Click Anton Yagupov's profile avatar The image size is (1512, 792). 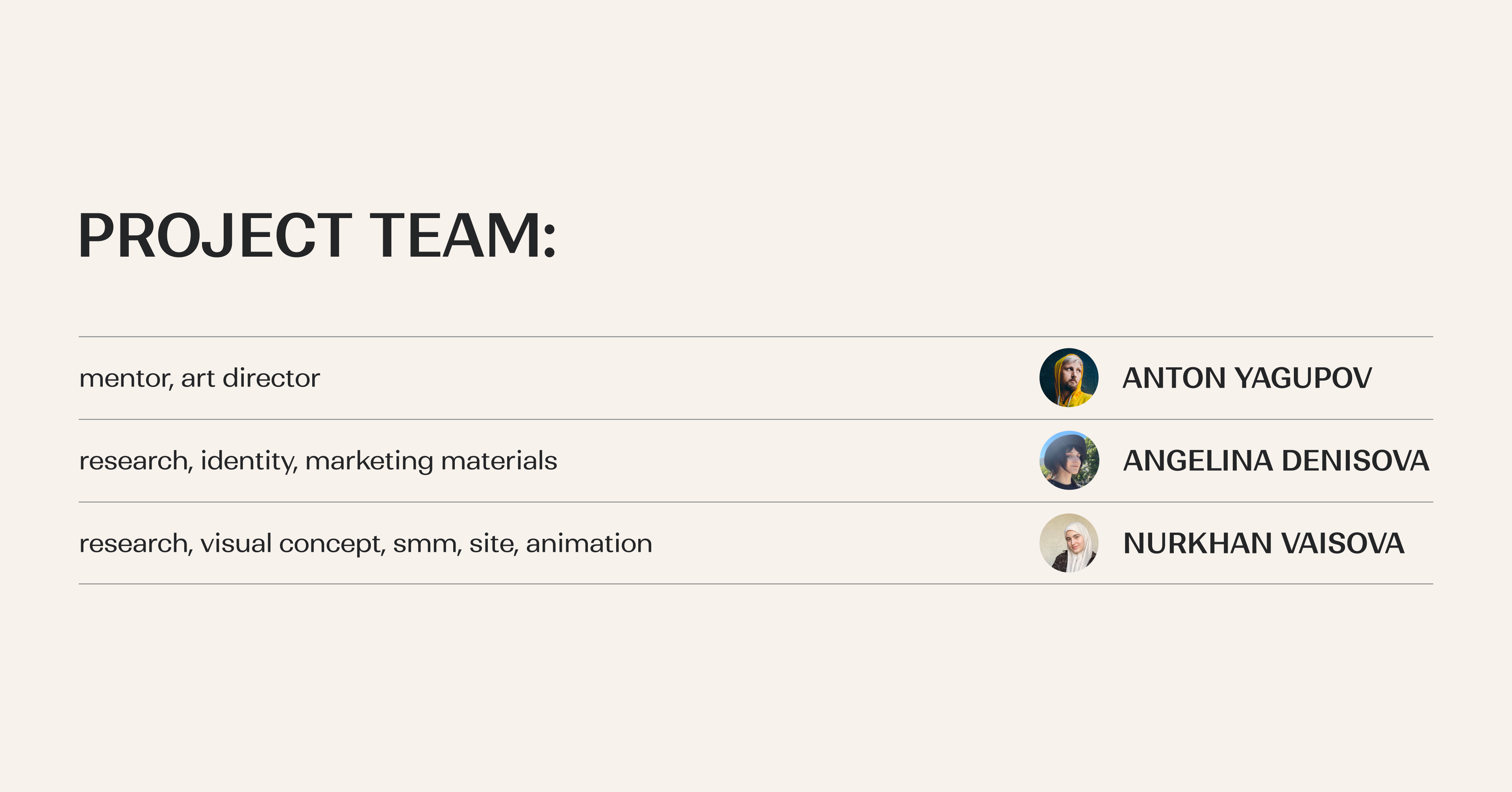(x=1069, y=378)
